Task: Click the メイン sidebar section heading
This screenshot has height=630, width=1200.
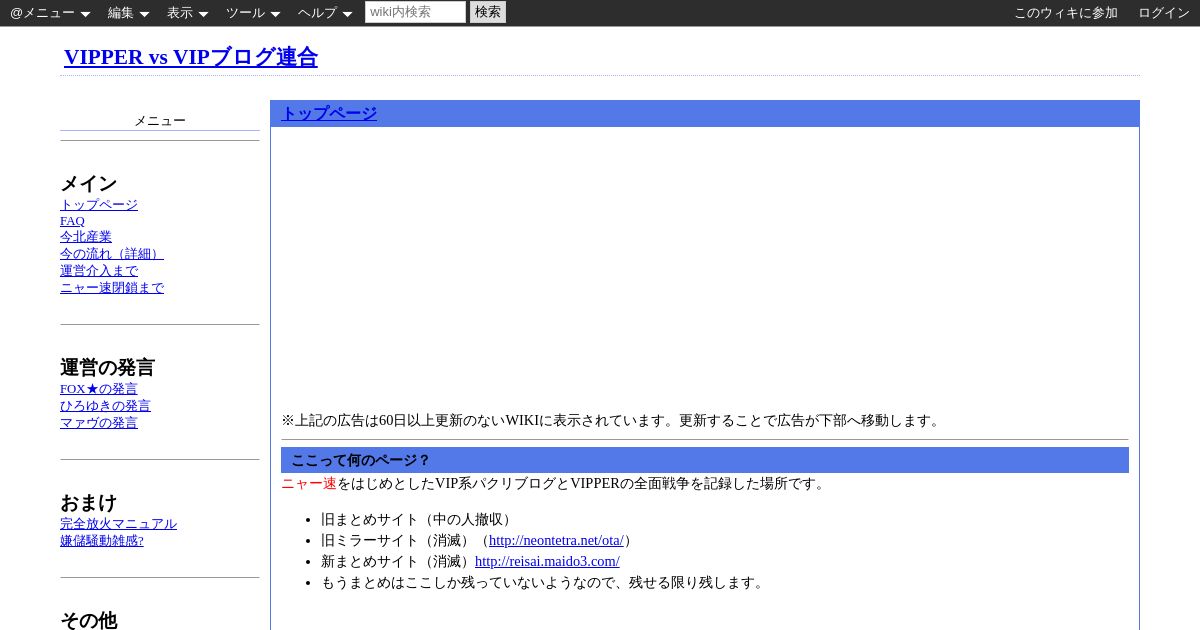Action: pyautogui.click(x=89, y=183)
